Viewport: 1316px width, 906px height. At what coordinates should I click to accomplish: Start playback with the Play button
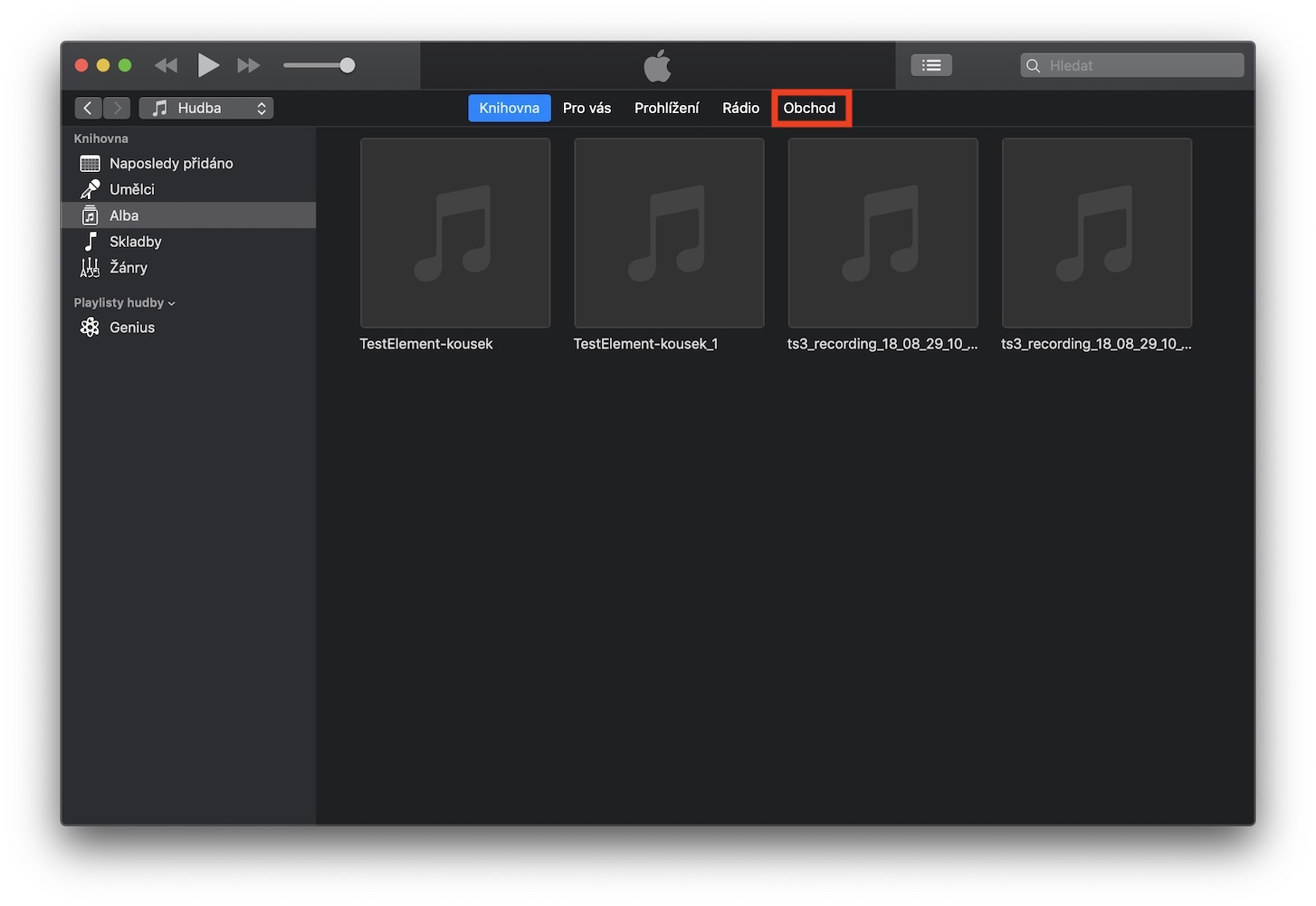pos(208,65)
